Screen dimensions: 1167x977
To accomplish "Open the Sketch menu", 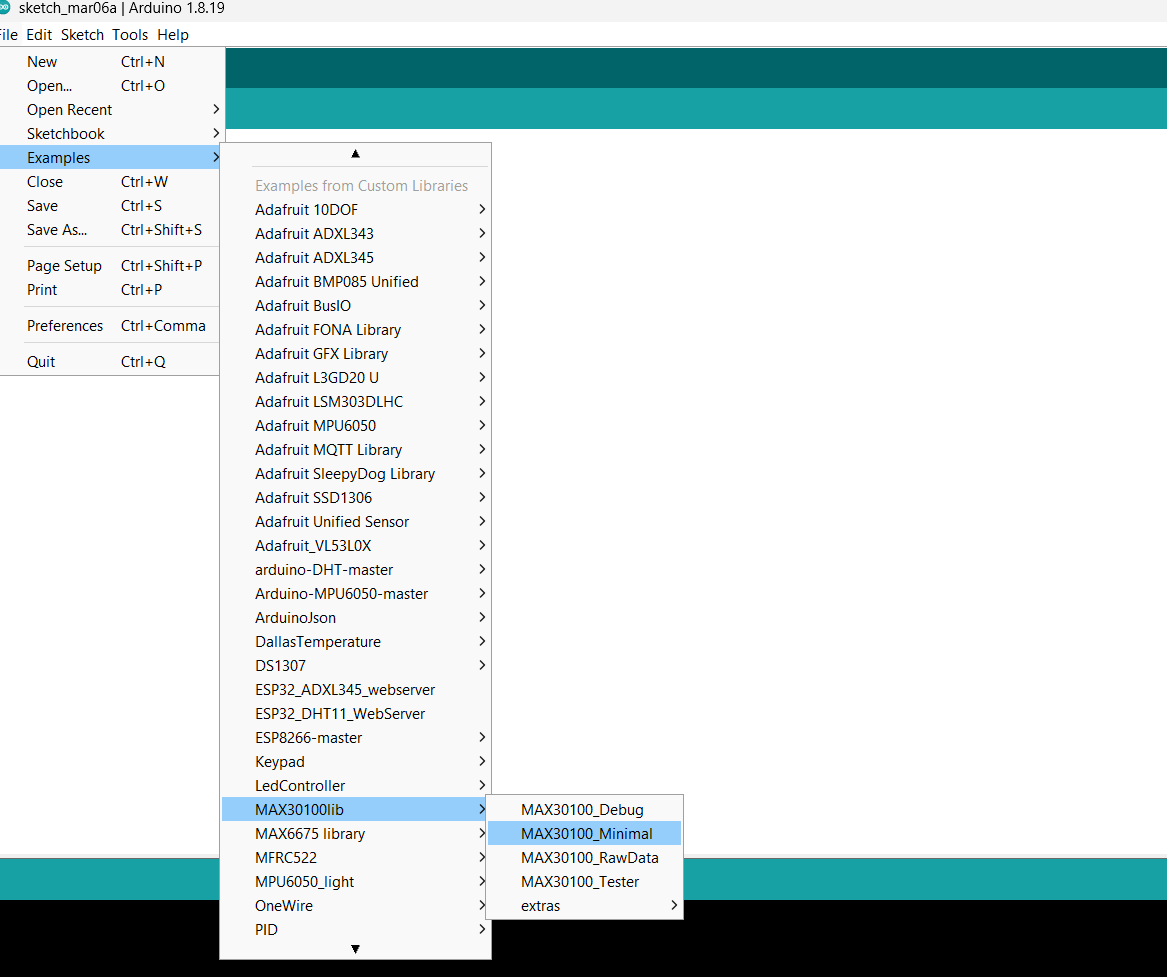I will click(82, 34).
